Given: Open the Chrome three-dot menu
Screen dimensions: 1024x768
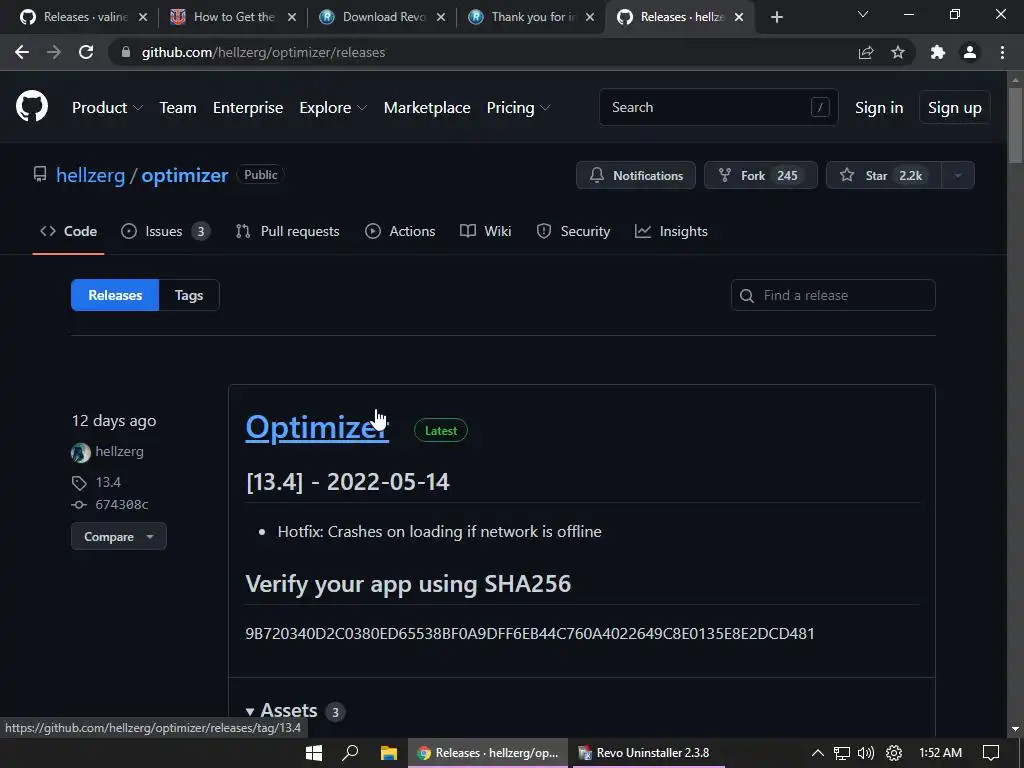Looking at the screenshot, I should click(x=1002, y=52).
